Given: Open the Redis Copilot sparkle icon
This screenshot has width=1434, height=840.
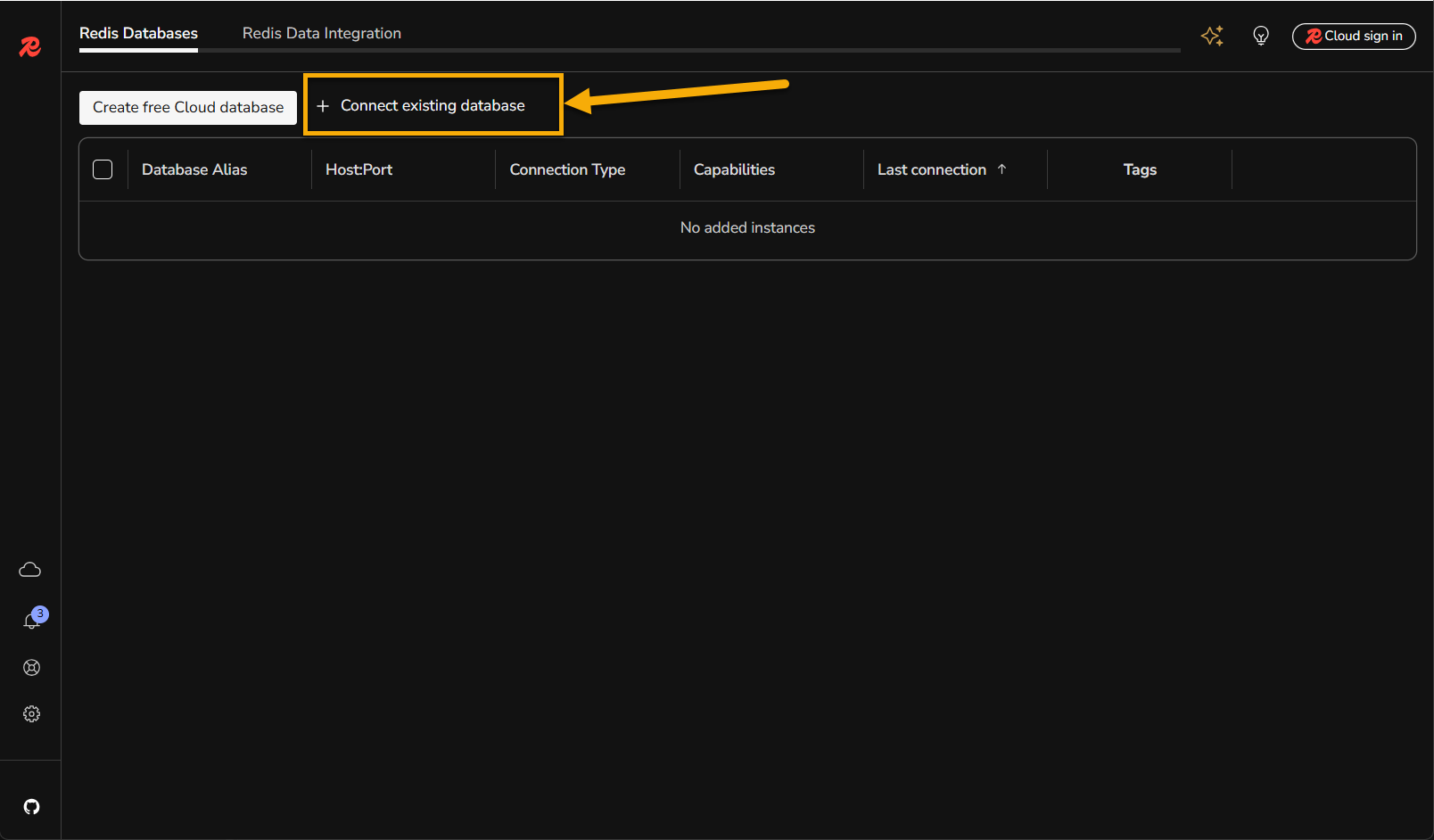Looking at the screenshot, I should tap(1212, 36).
